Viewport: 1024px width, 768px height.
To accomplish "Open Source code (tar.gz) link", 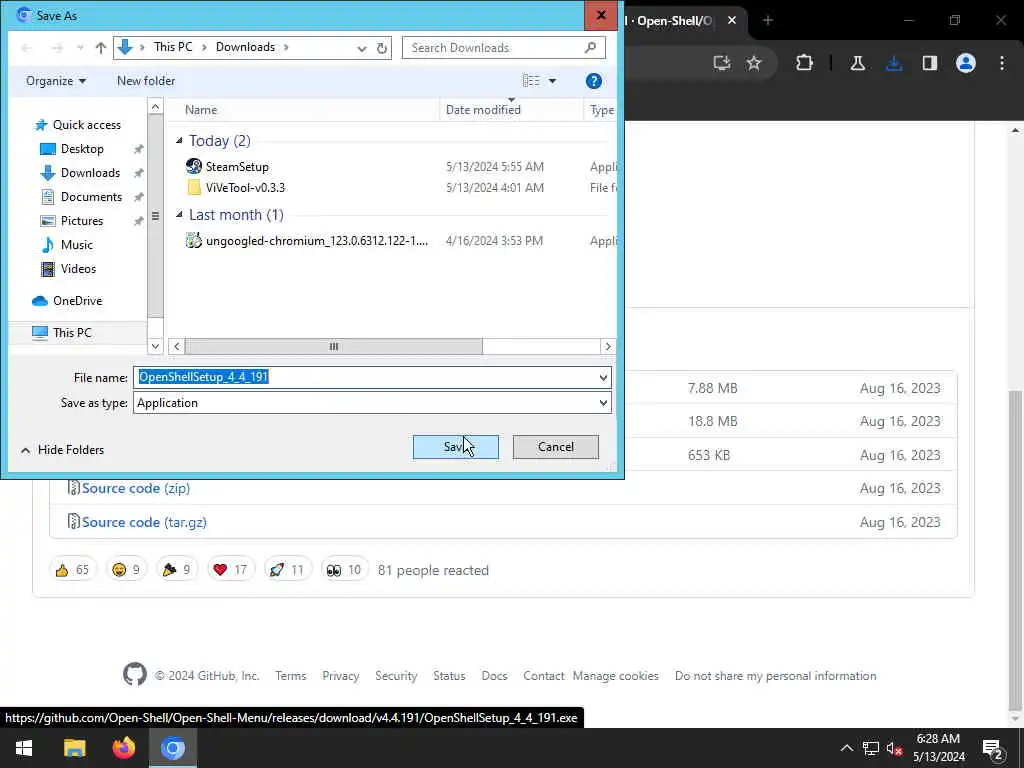I will pyautogui.click(x=144, y=522).
